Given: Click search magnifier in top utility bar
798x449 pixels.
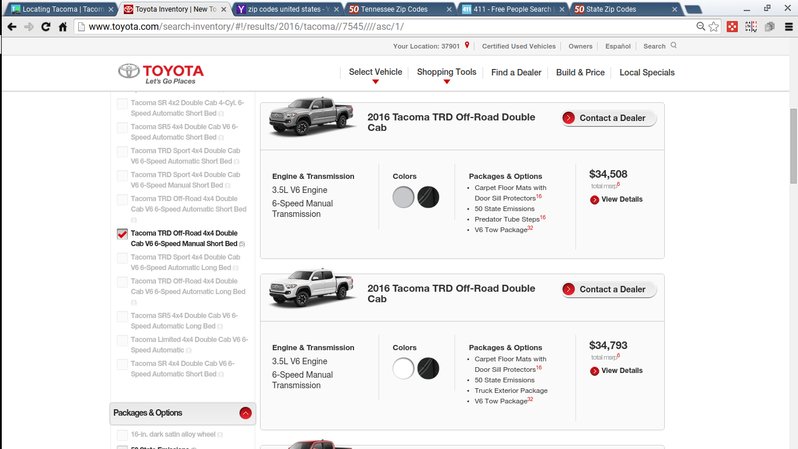Looking at the screenshot, I should click(674, 45).
